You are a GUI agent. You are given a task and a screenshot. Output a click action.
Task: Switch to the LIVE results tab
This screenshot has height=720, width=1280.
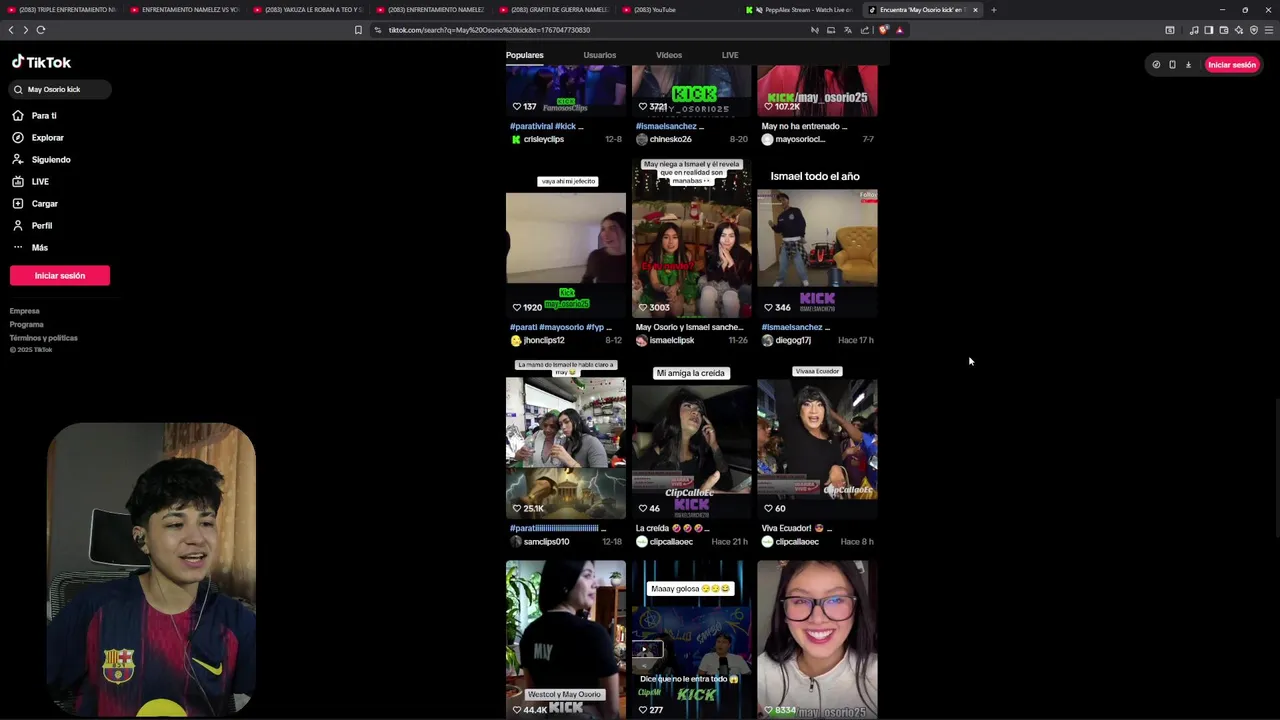(x=730, y=55)
